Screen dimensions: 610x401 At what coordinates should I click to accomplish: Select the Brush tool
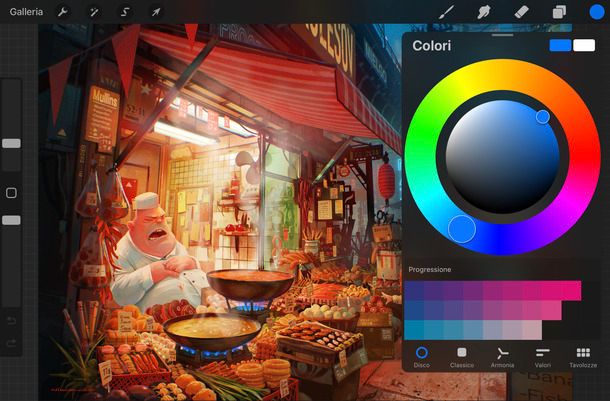point(446,12)
